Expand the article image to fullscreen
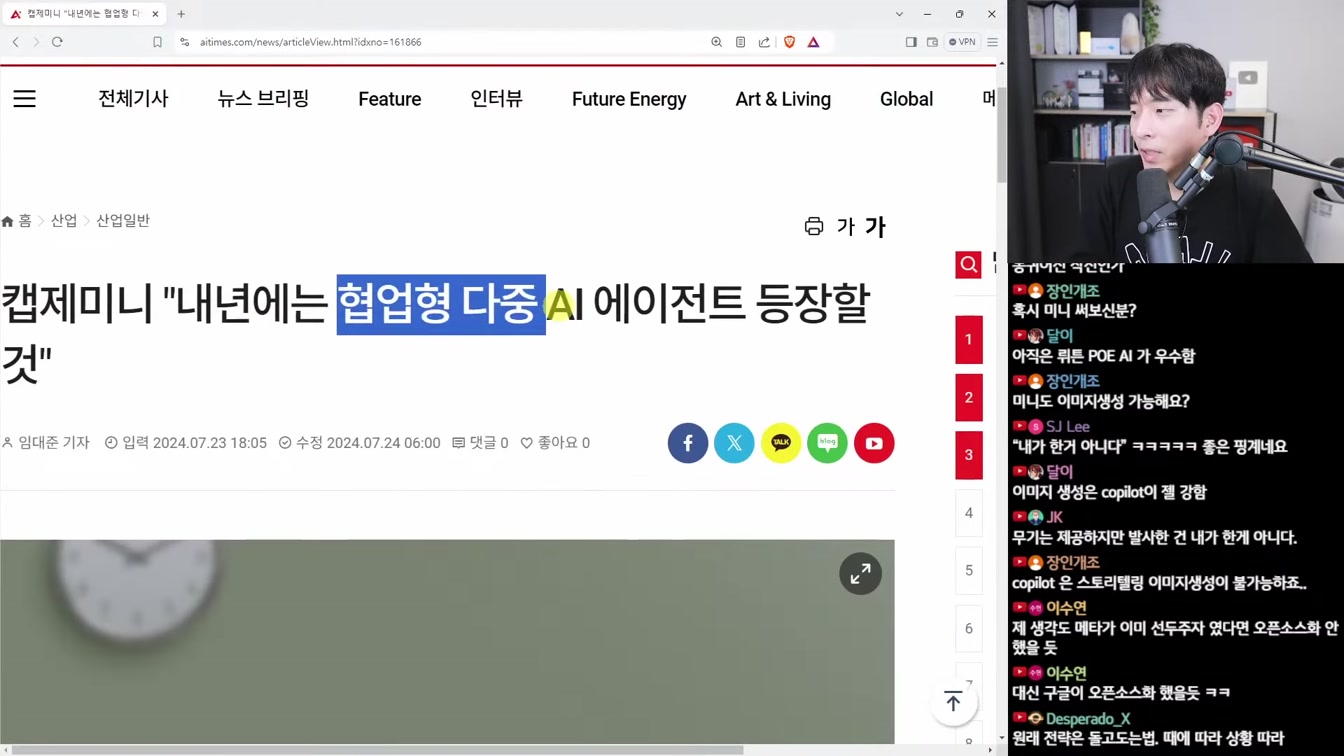 860,574
